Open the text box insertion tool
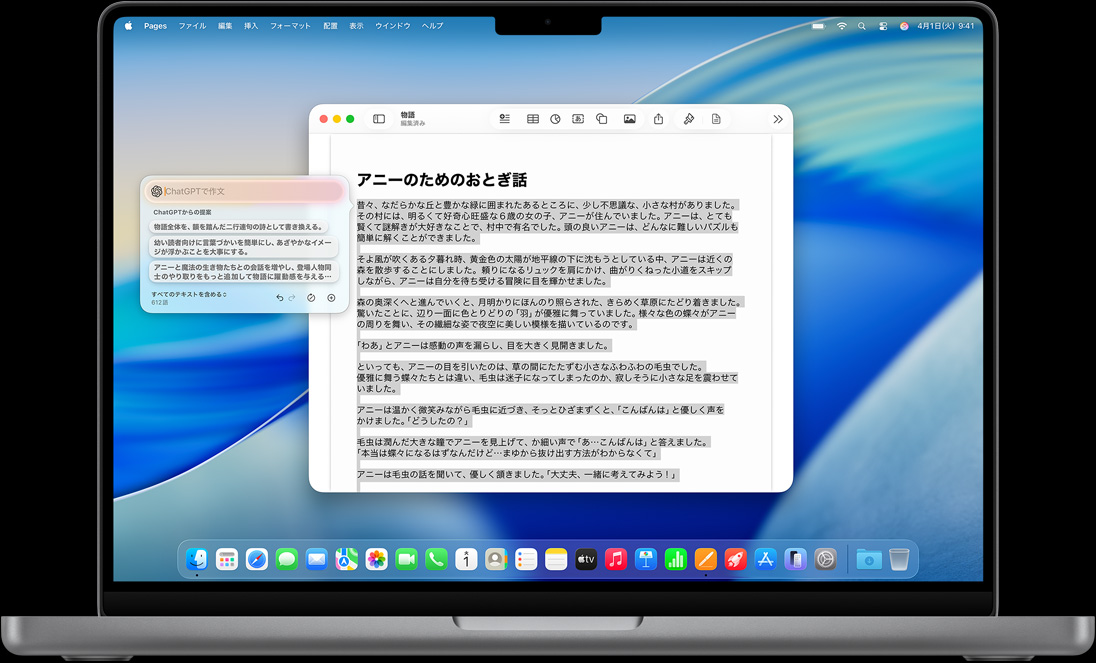This screenshot has height=663, width=1096. [x=578, y=118]
